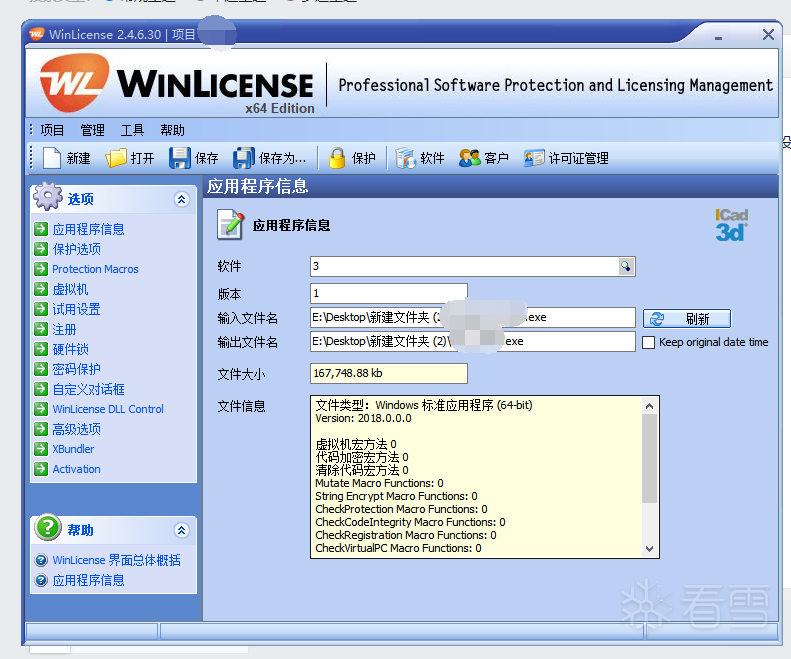Image resolution: width=791 pixels, height=659 pixels.
Task: Go to the 高级选项 section
Action: click(77, 429)
